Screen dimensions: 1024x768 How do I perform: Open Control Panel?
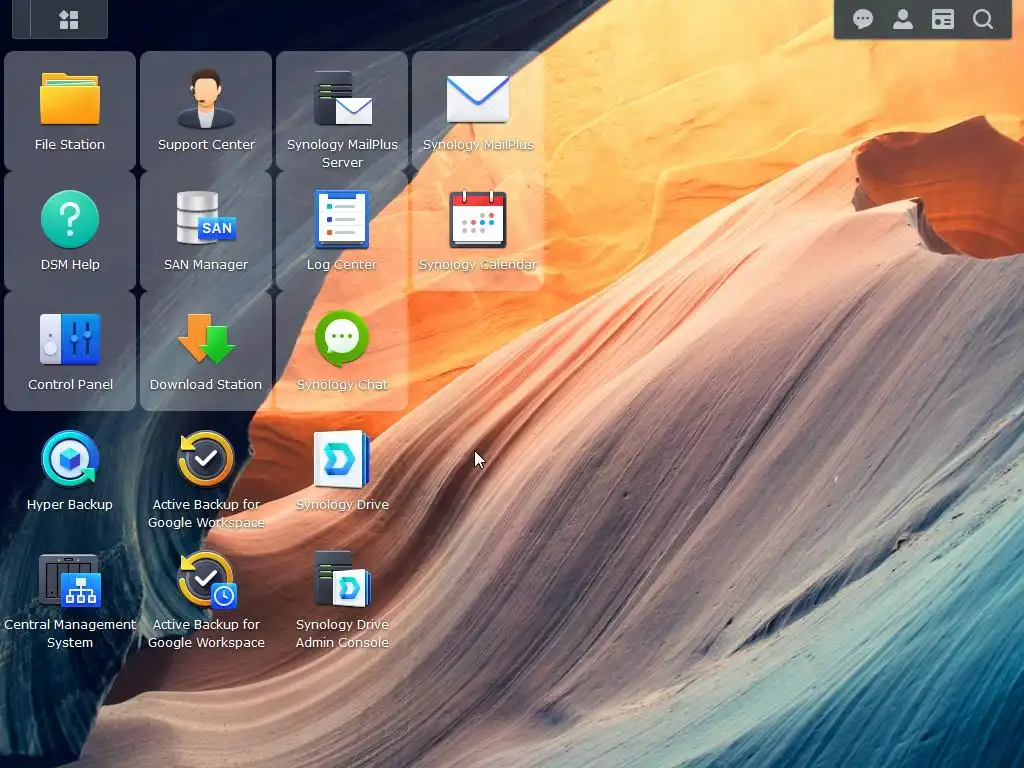coord(70,339)
